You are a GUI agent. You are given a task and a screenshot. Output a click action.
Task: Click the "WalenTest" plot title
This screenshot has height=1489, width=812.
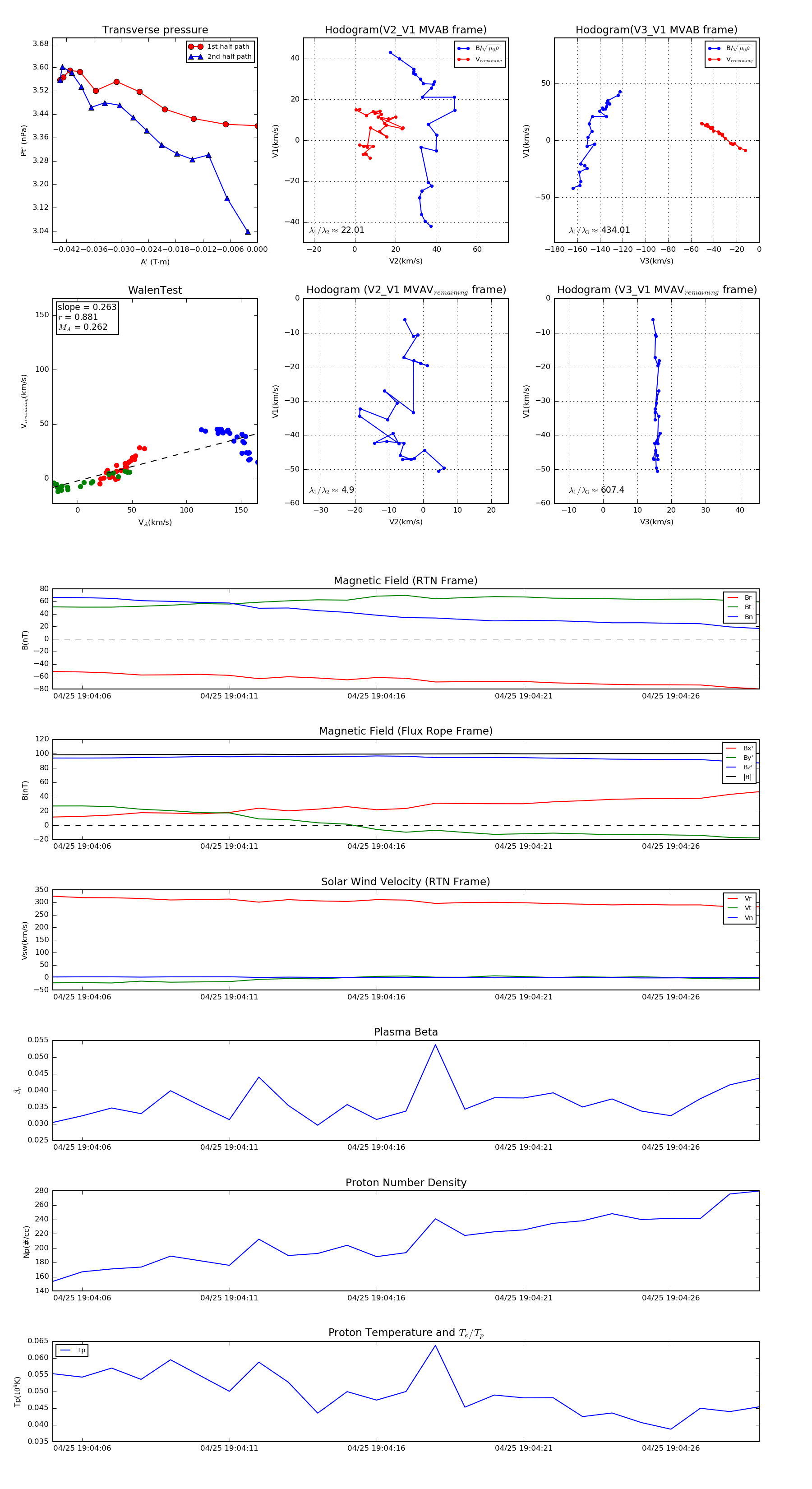[x=155, y=290]
